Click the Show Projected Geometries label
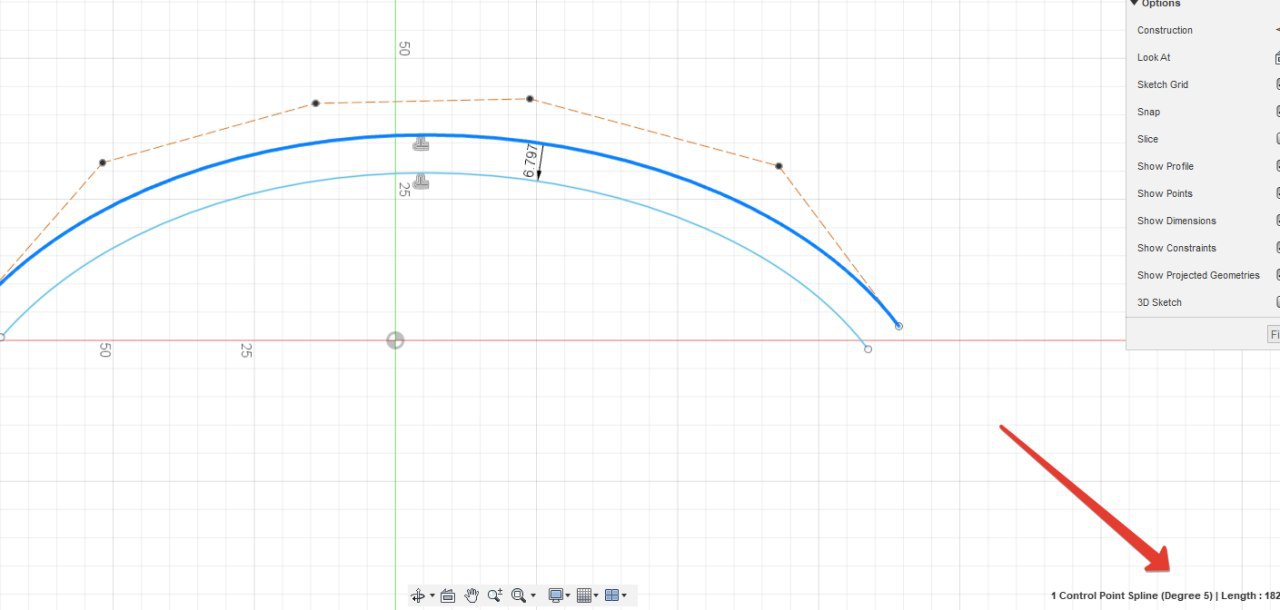 1198,275
